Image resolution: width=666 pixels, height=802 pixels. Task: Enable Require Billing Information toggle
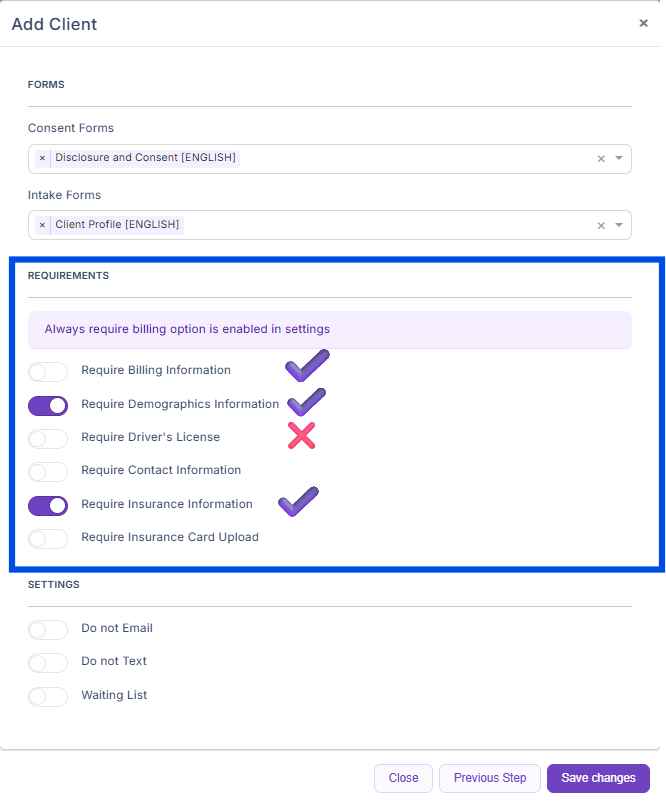[x=48, y=372]
